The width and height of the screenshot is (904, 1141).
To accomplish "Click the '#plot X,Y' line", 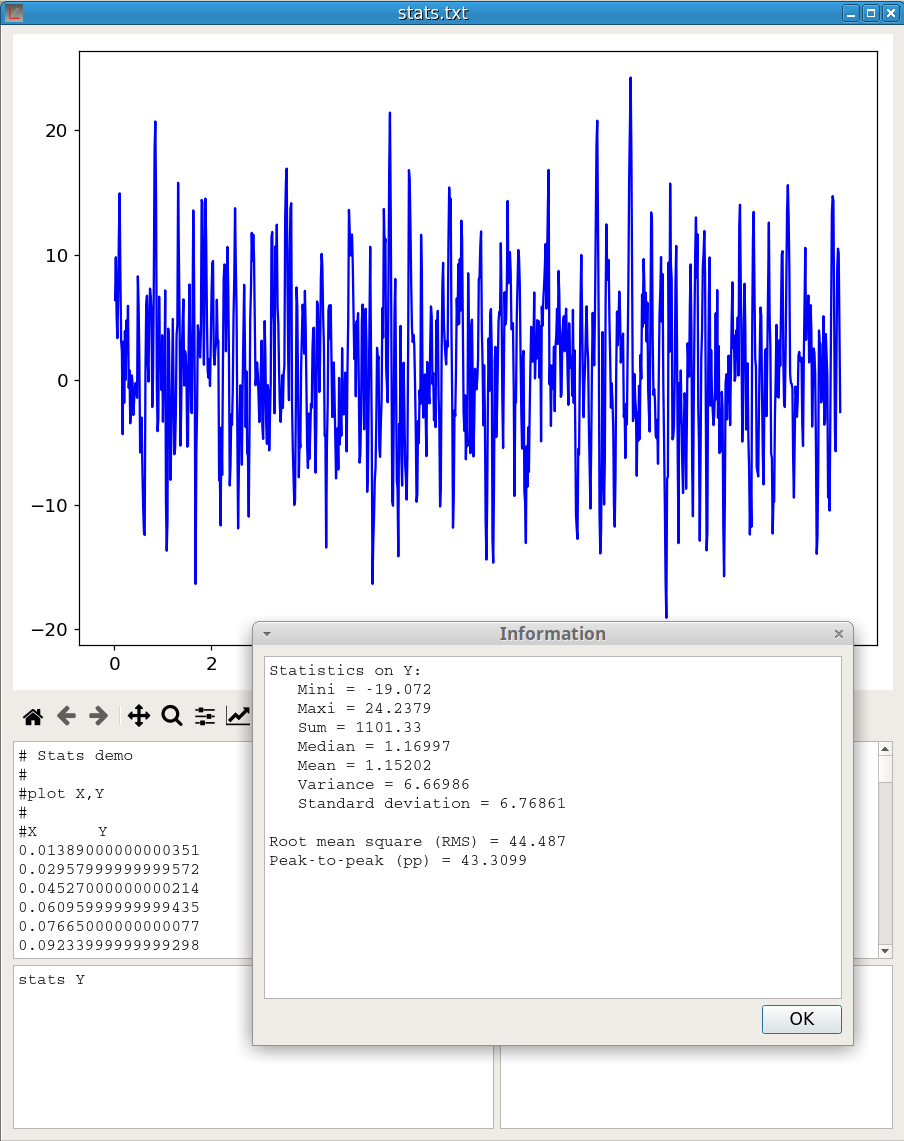I will pyautogui.click(x=61, y=793).
